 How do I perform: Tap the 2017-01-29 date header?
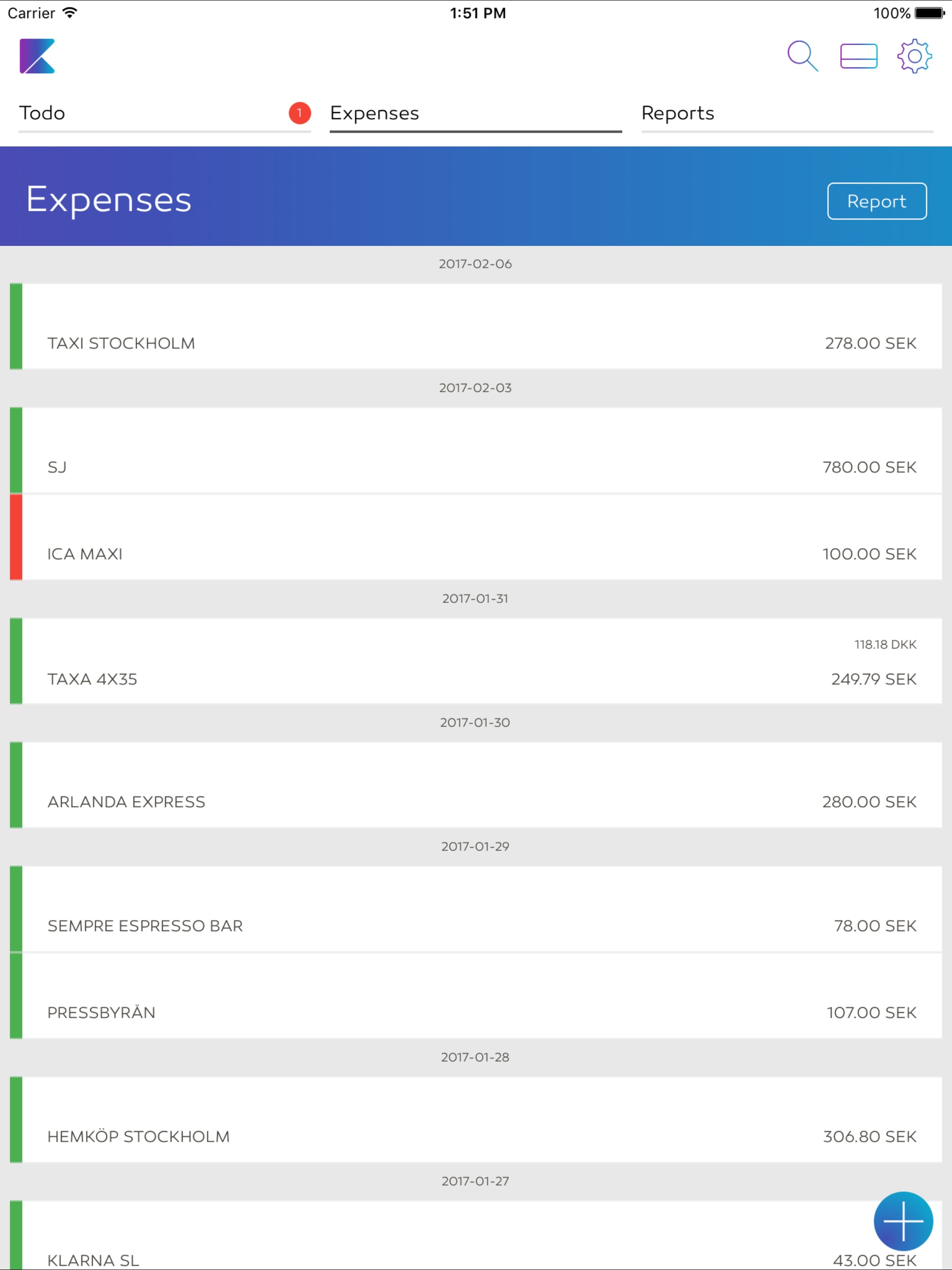(476, 847)
